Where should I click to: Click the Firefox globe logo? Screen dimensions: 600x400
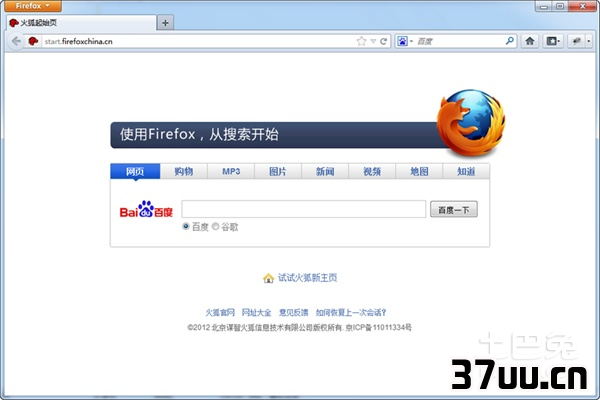[x=471, y=123]
